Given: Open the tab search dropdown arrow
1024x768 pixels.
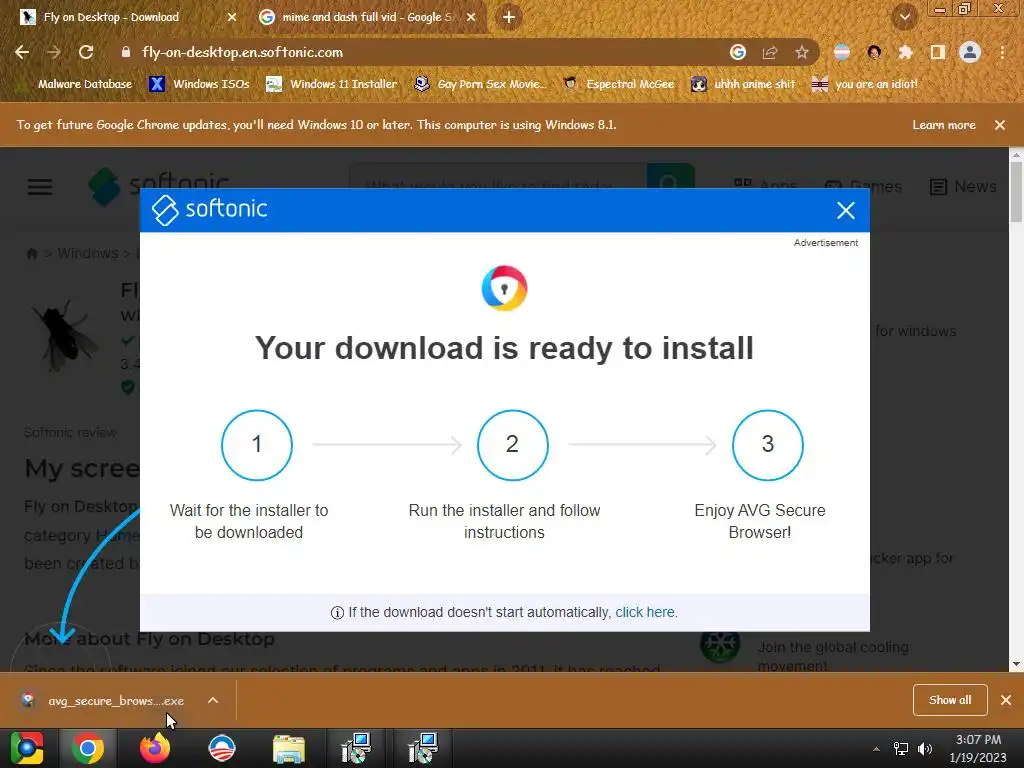Looking at the screenshot, I should click(x=905, y=17).
